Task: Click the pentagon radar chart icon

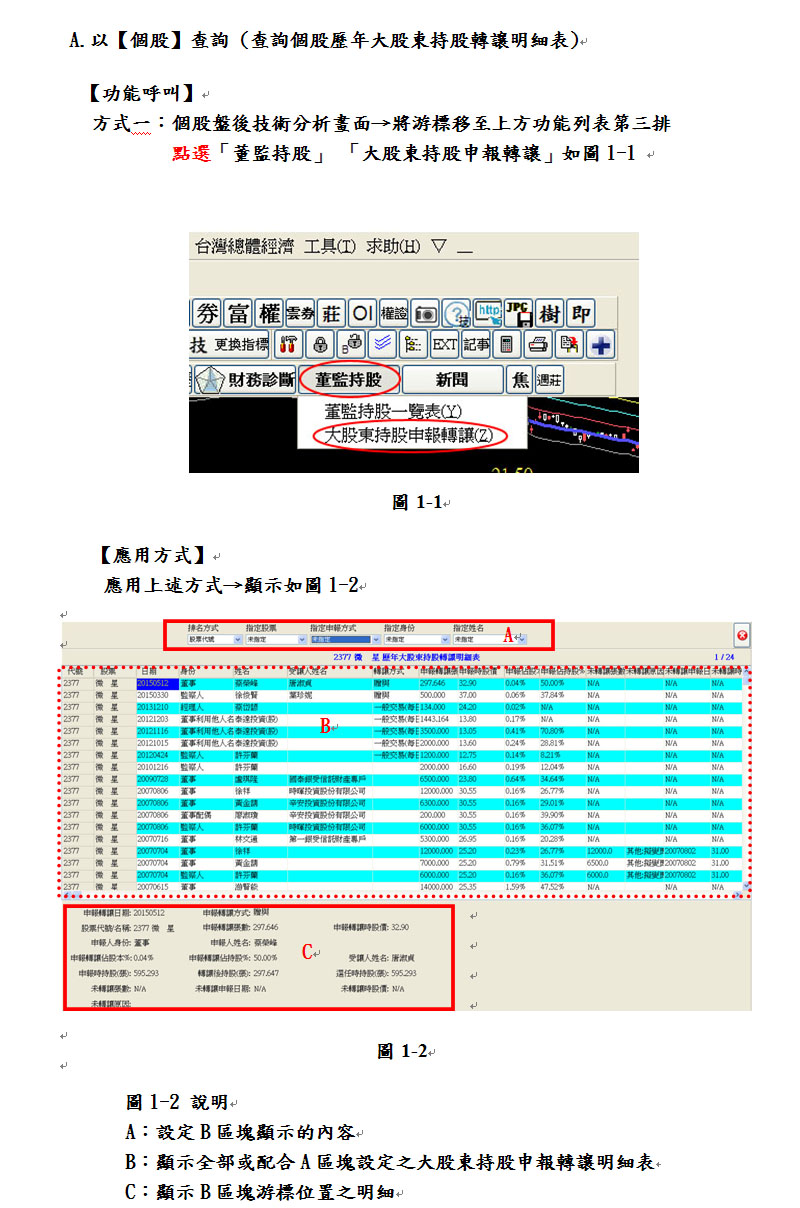Action: tap(208, 380)
